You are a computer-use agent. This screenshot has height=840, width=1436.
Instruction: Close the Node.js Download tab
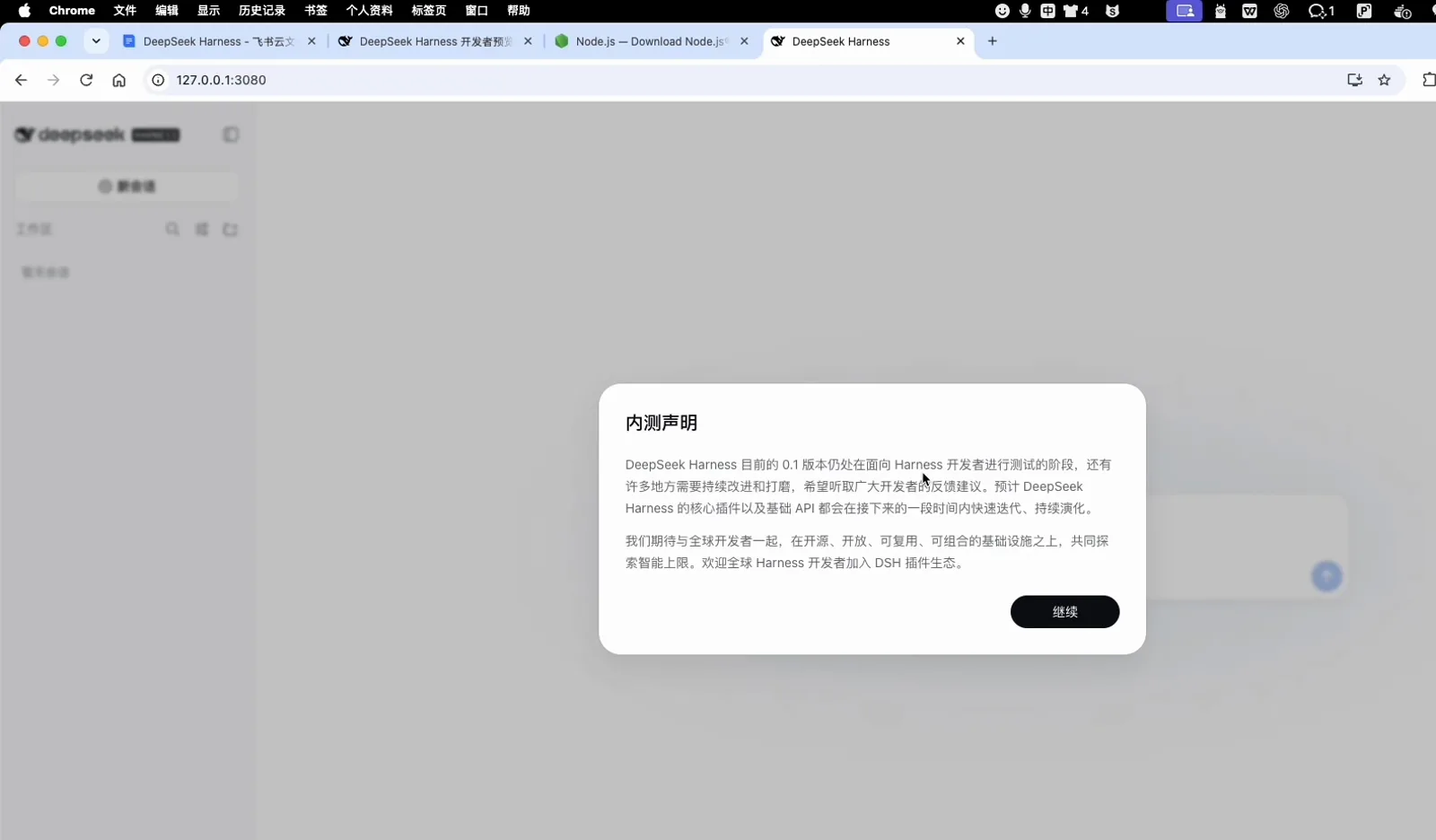click(744, 41)
